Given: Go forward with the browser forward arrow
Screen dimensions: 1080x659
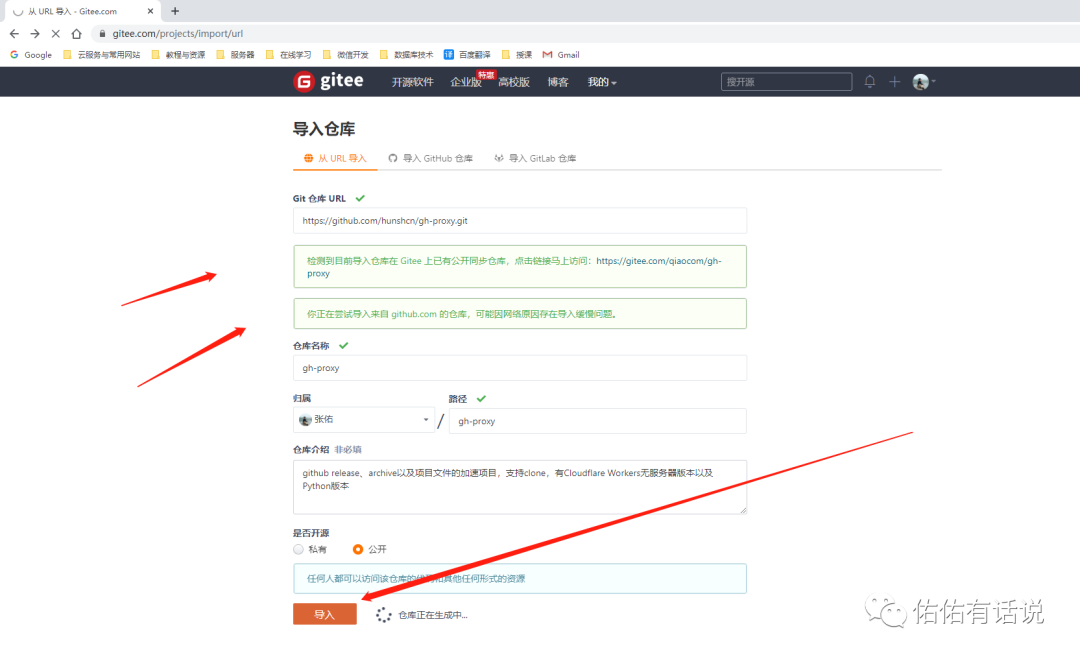Looking at the screenshot, I should coord(35,33).
